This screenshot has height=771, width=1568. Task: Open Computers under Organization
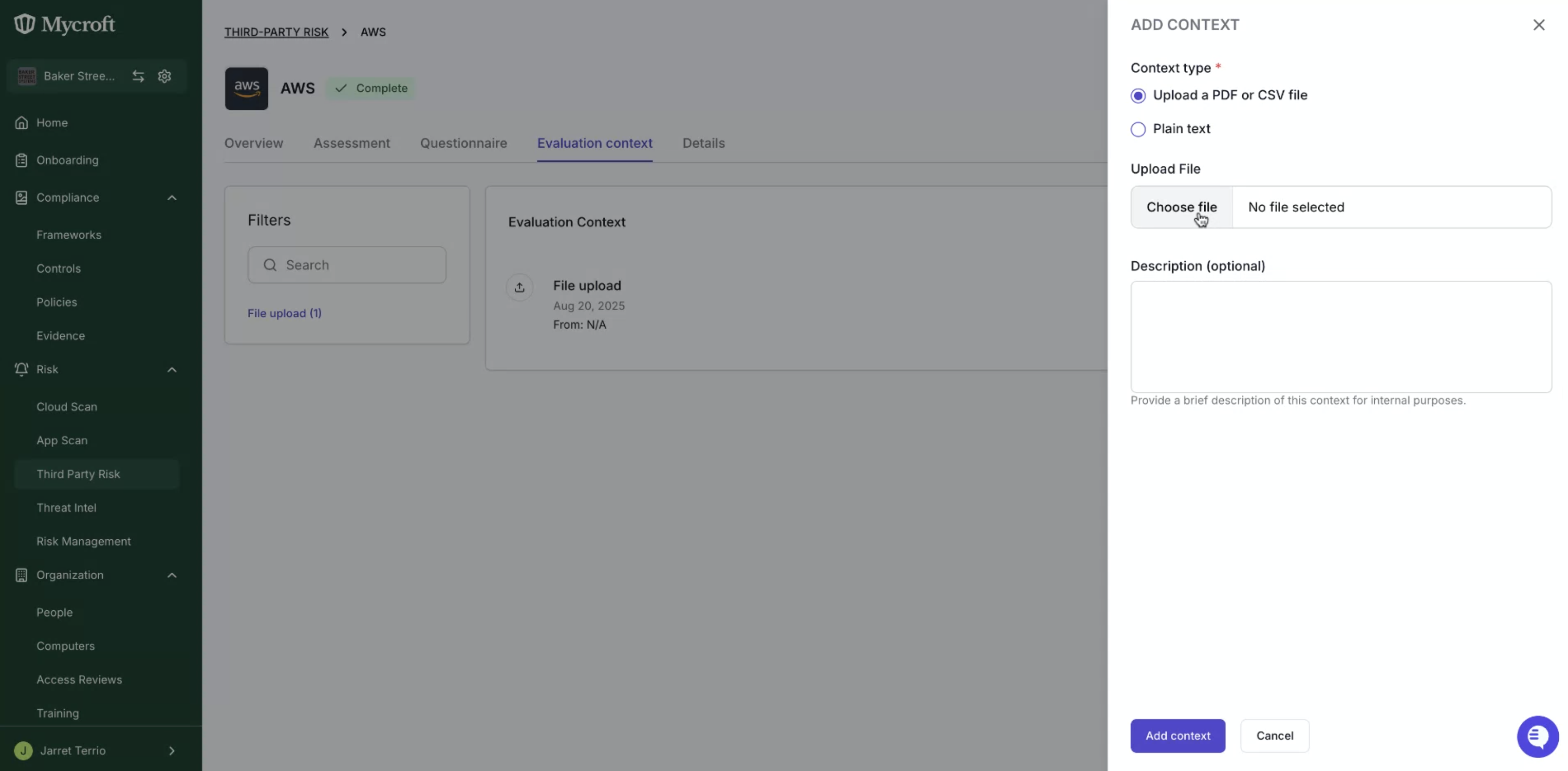tap(65, 645)
